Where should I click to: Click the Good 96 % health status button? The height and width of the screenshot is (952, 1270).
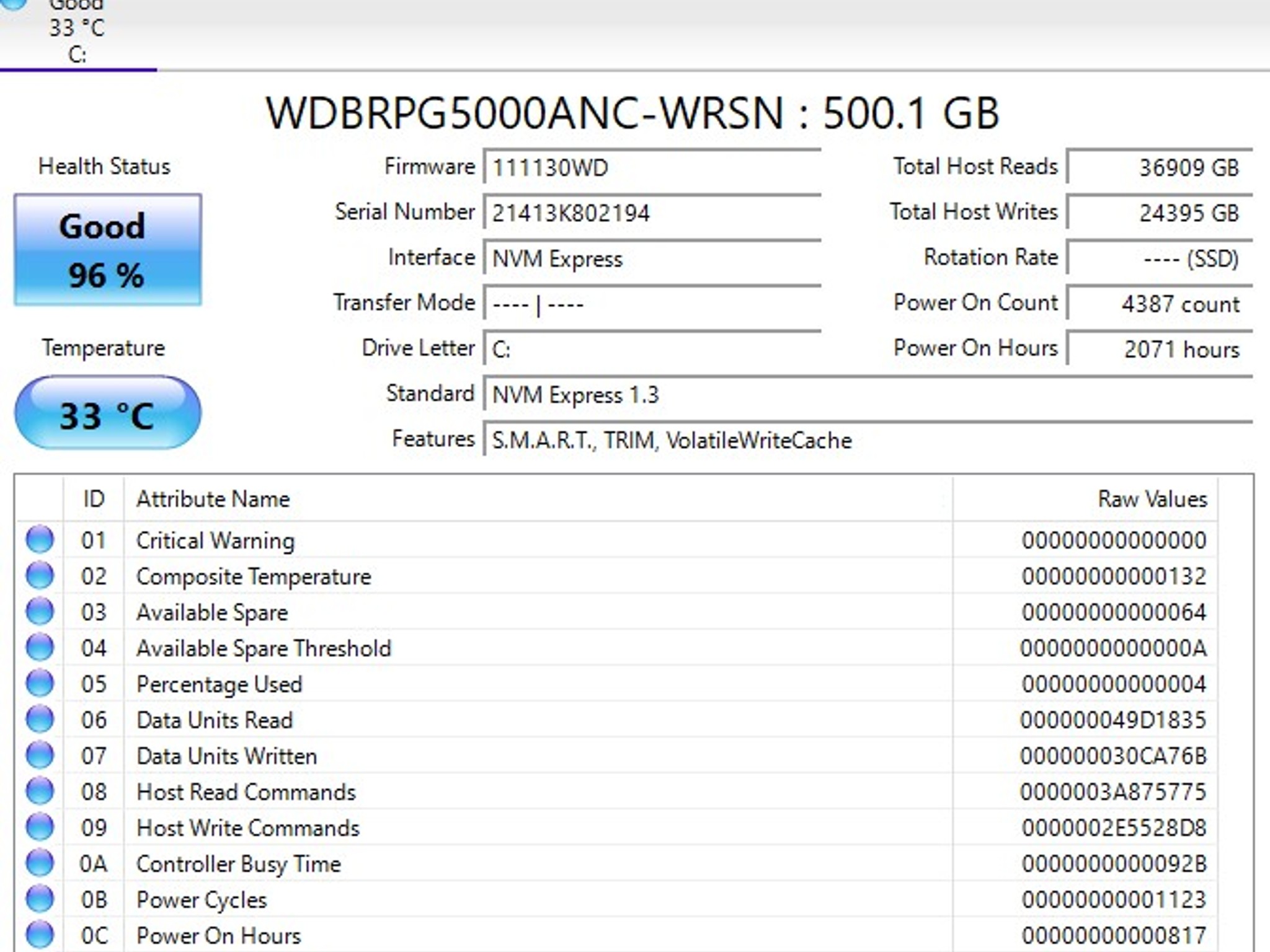[108, 250]
